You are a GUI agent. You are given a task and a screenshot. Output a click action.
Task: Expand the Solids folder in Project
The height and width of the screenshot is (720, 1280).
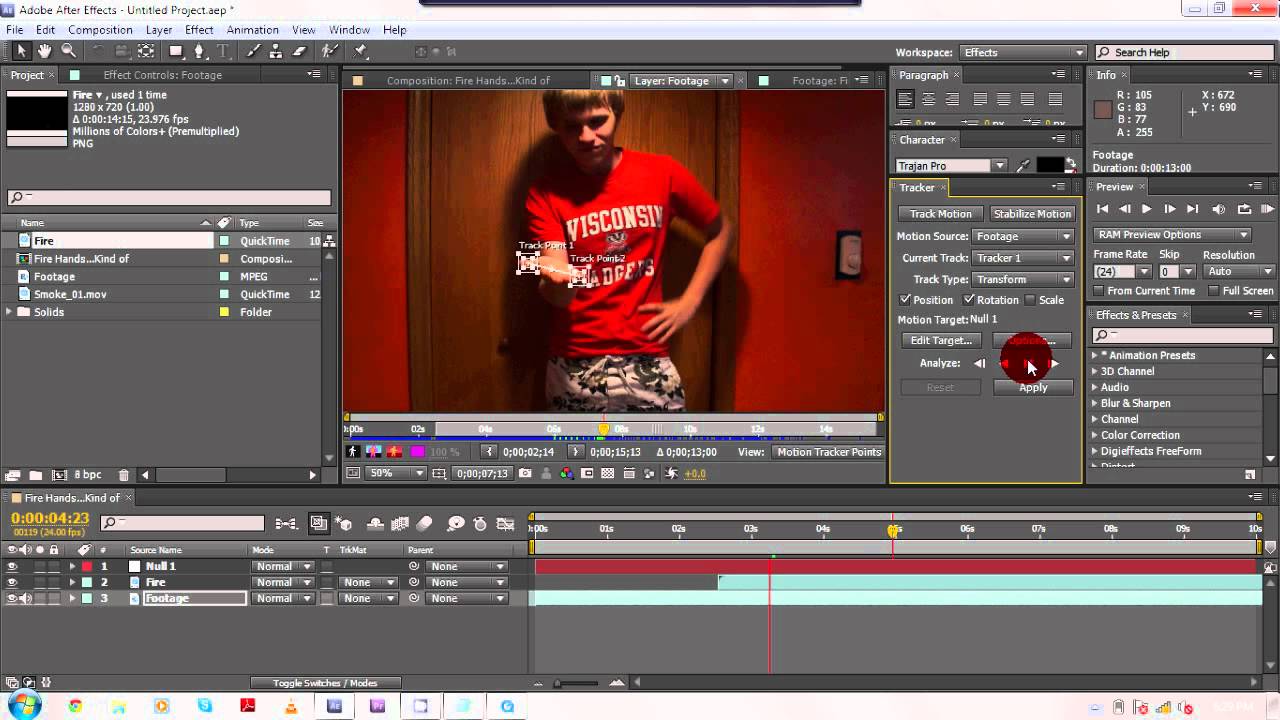pos(10,312)
